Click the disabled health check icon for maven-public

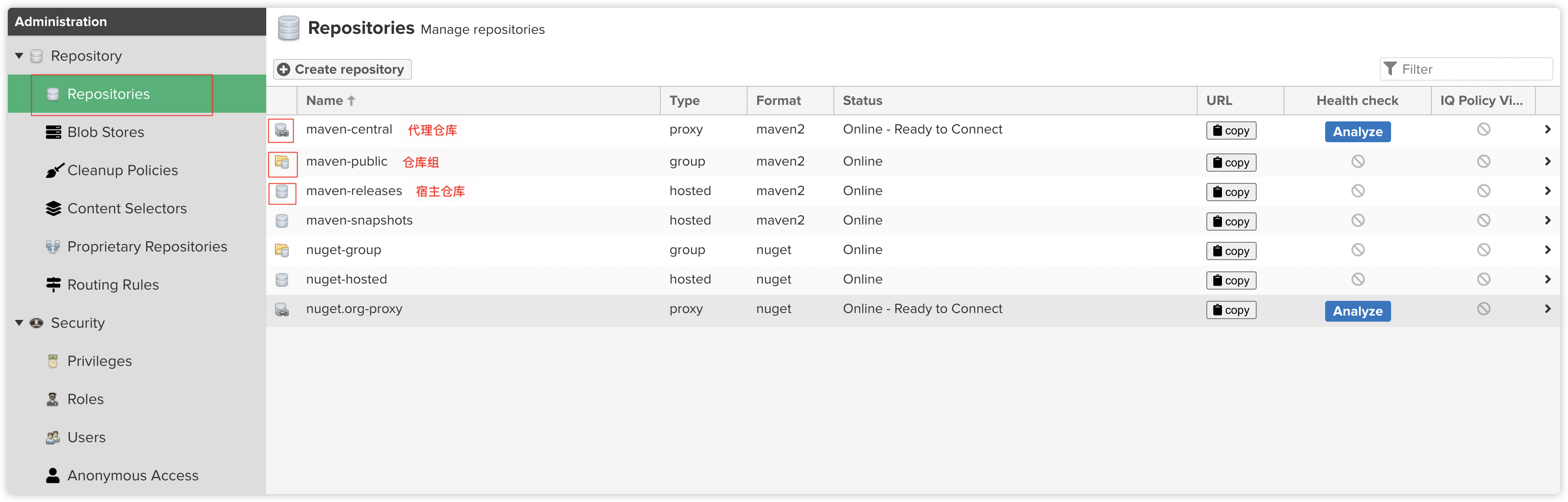(x=1358, y=161)
